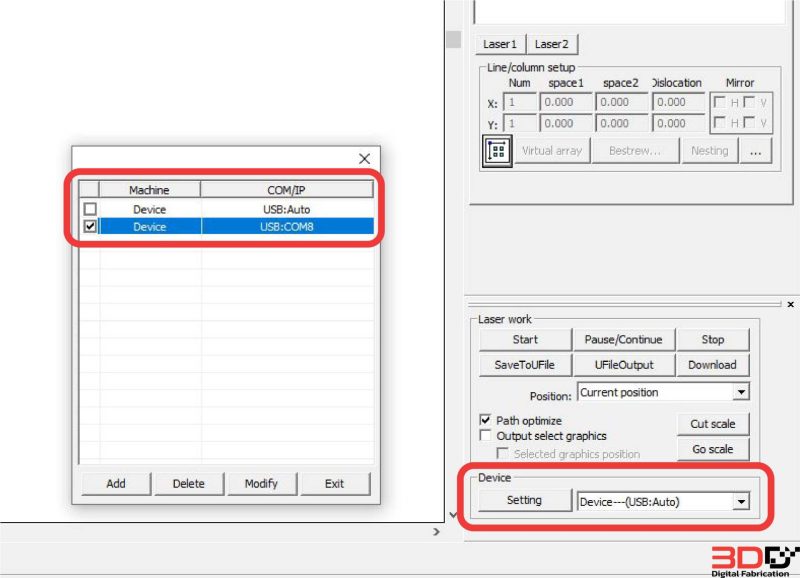Click the horizontal scrollbar right arrow
Viewport: 800px width, 578px height.
(435, 533)
